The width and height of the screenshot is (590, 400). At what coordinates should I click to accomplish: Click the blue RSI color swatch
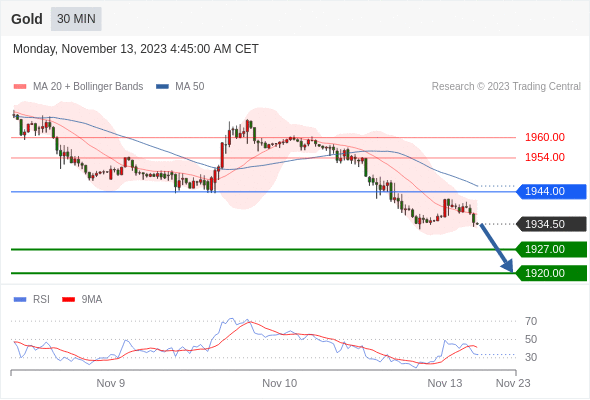point(20,300)
